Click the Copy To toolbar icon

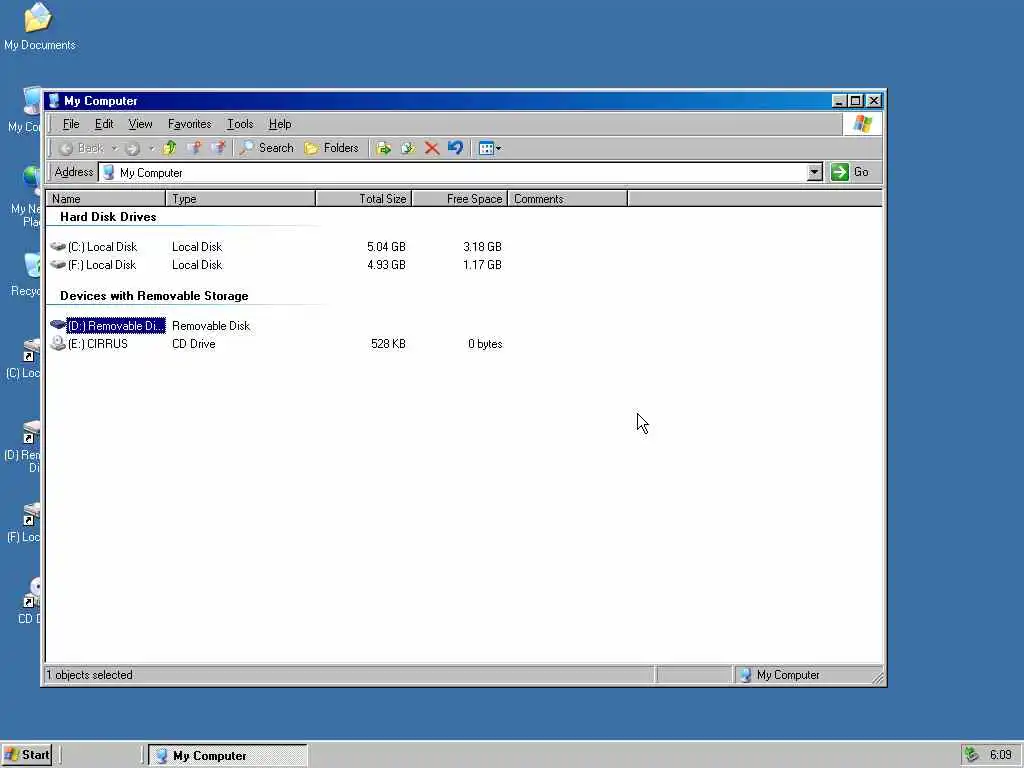(x=408, y=148)
